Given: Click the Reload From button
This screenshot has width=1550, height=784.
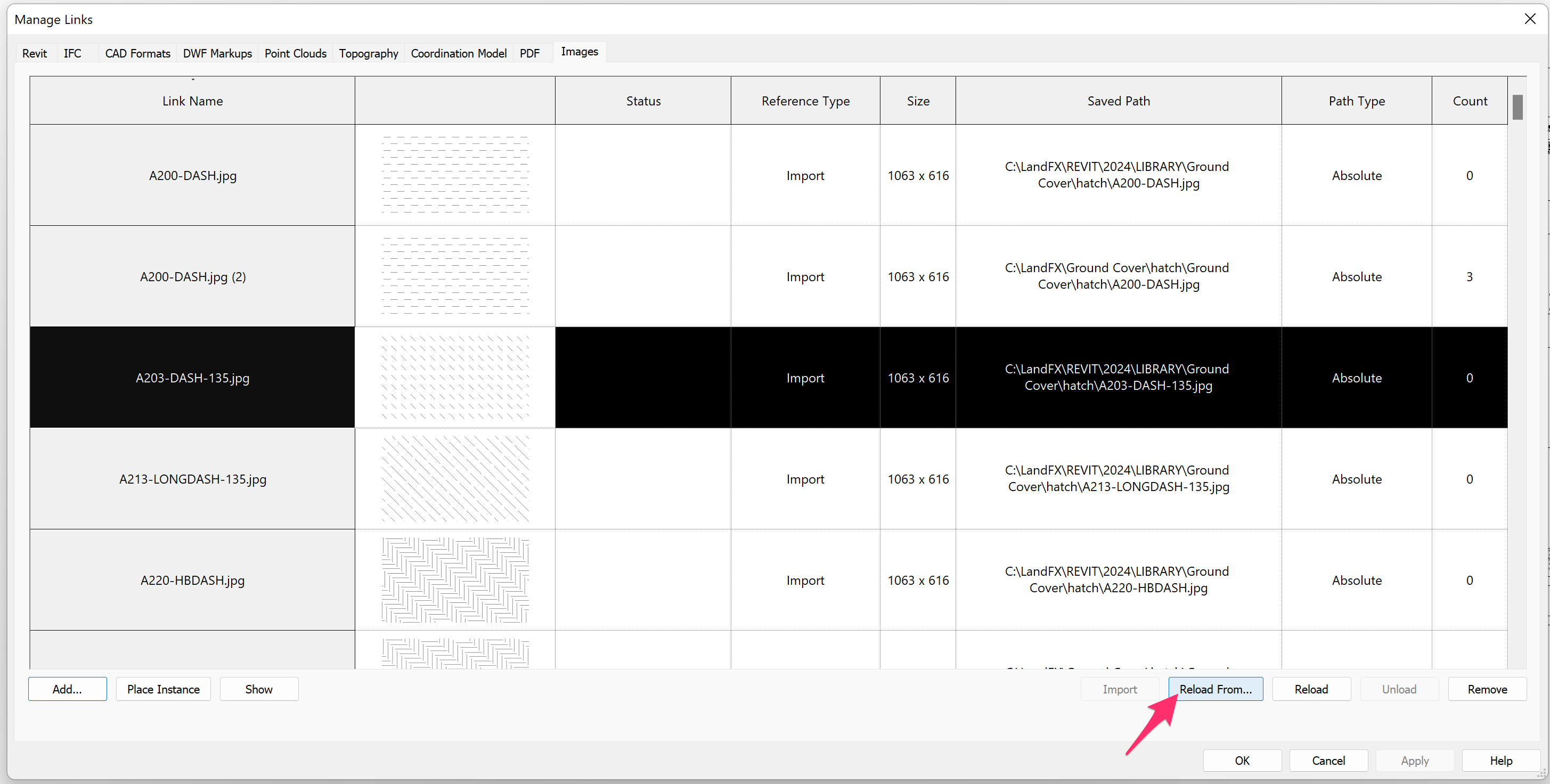Looking at the screenshot, I should point(1215,689).
